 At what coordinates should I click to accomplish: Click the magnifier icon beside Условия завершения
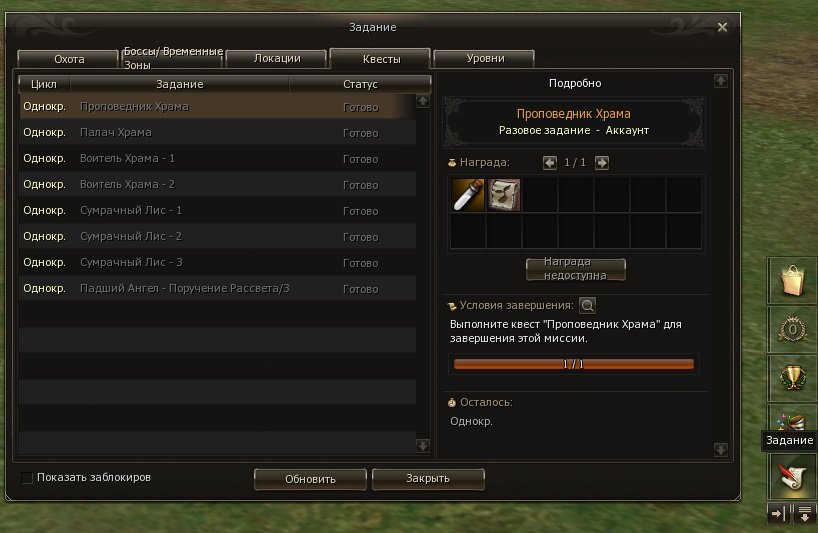587,305
